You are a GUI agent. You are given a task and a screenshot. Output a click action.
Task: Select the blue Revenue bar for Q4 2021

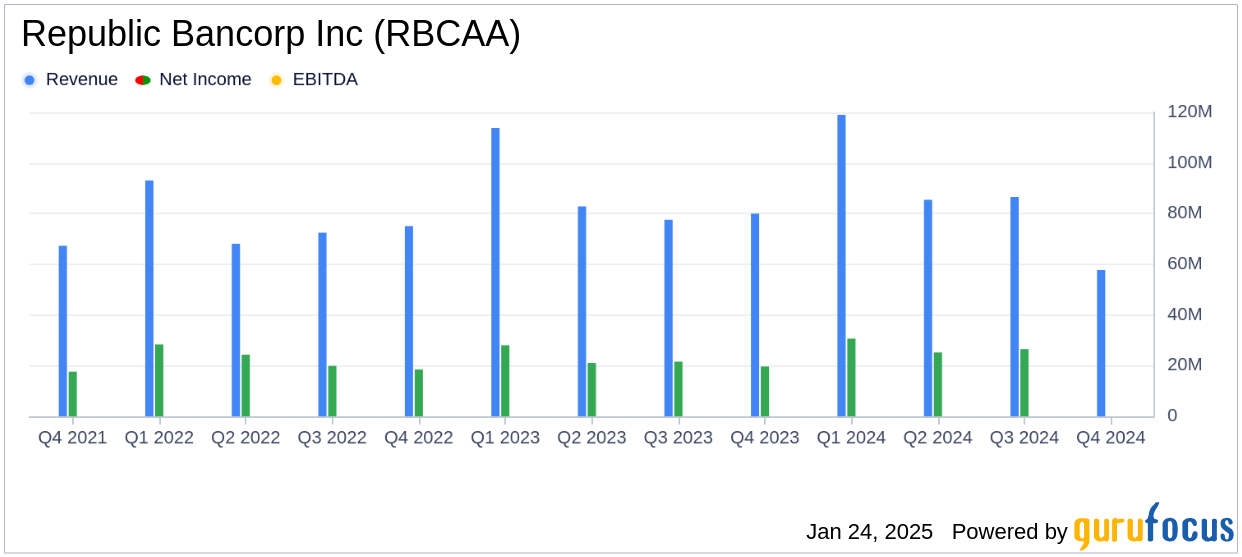pos(63,331)
